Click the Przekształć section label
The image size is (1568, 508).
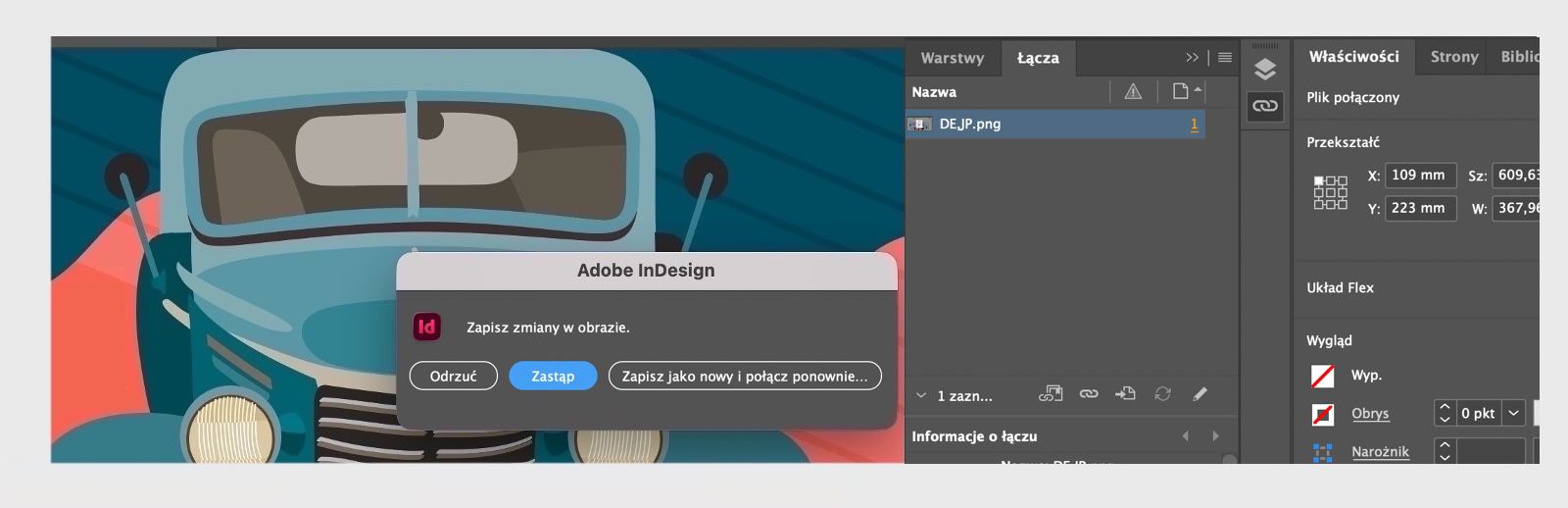coord(1343,142)
